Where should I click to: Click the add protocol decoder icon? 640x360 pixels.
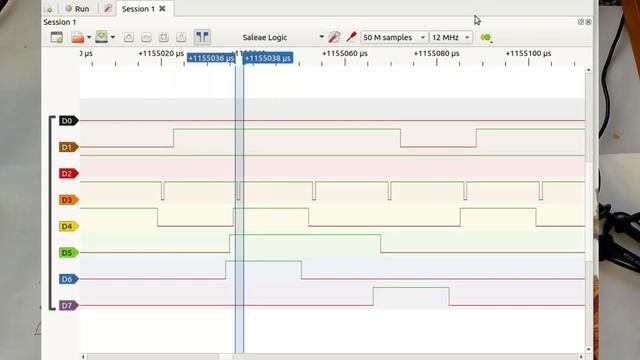pyautogui.click(x=486, y=38)
